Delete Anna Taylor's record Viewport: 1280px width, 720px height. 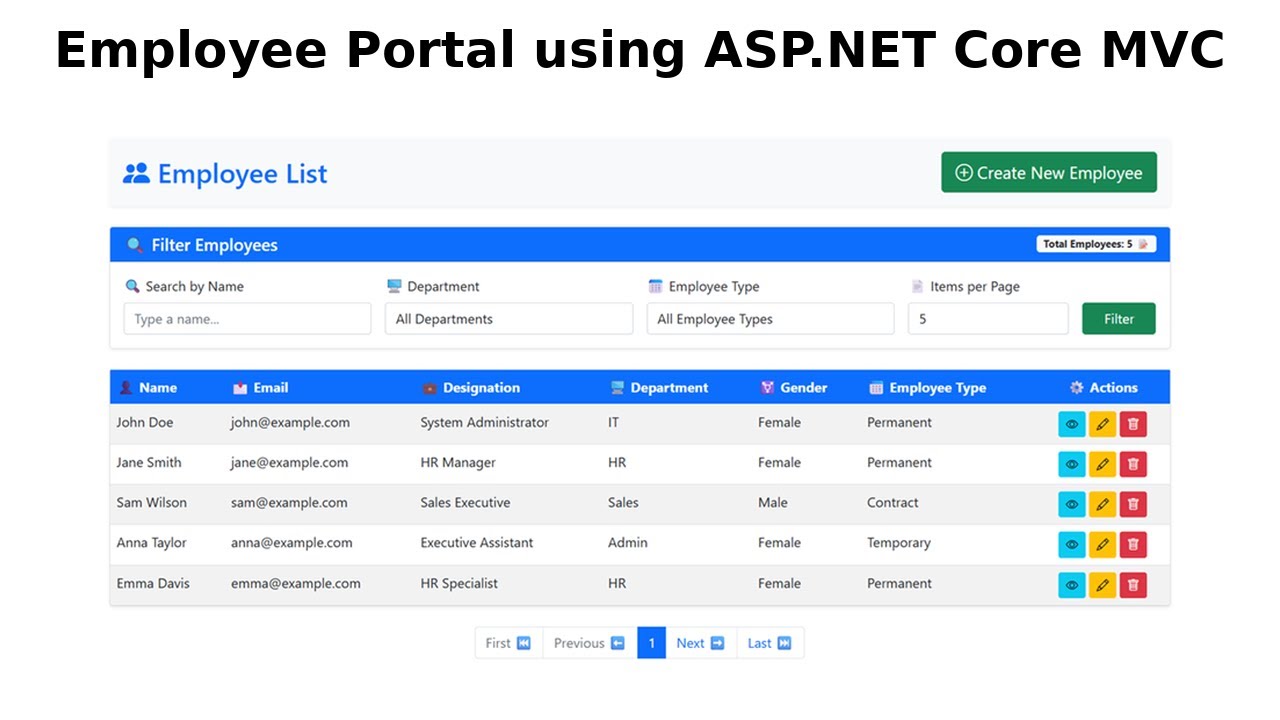[1133, 544]
